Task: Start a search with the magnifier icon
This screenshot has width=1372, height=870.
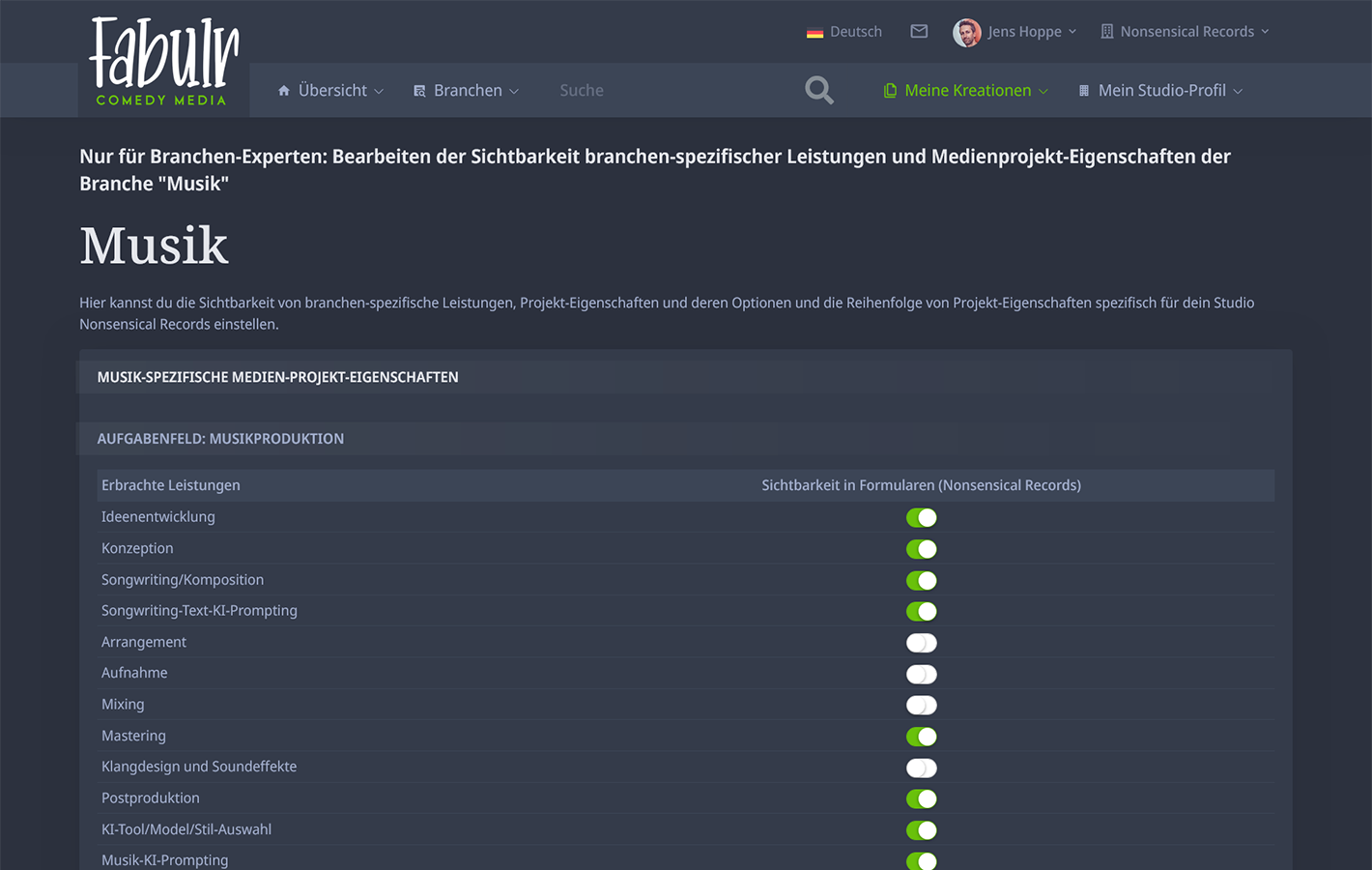Action: click(818, 90)
